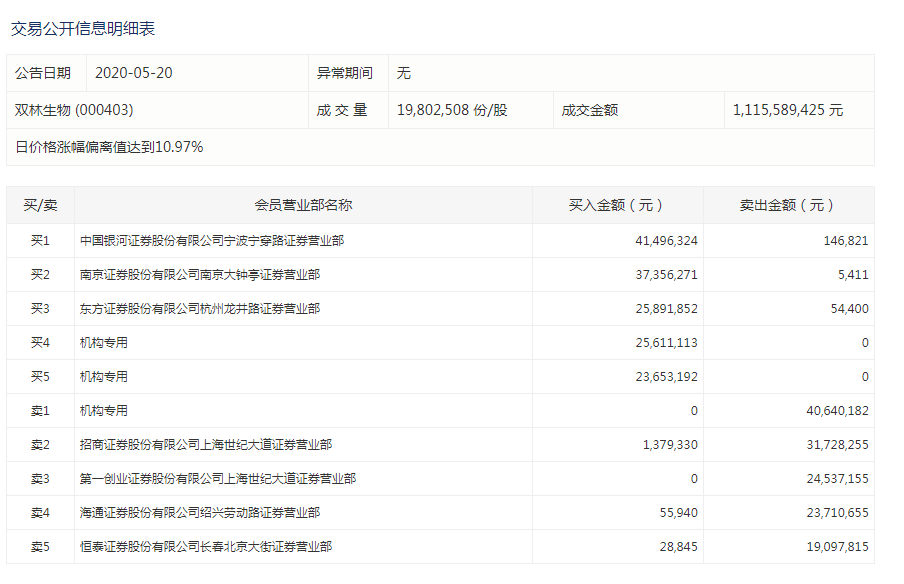Screen dimensions: 904x584
Task: Click 机构专用 in the 卖1 row
Action: (104, 410)
